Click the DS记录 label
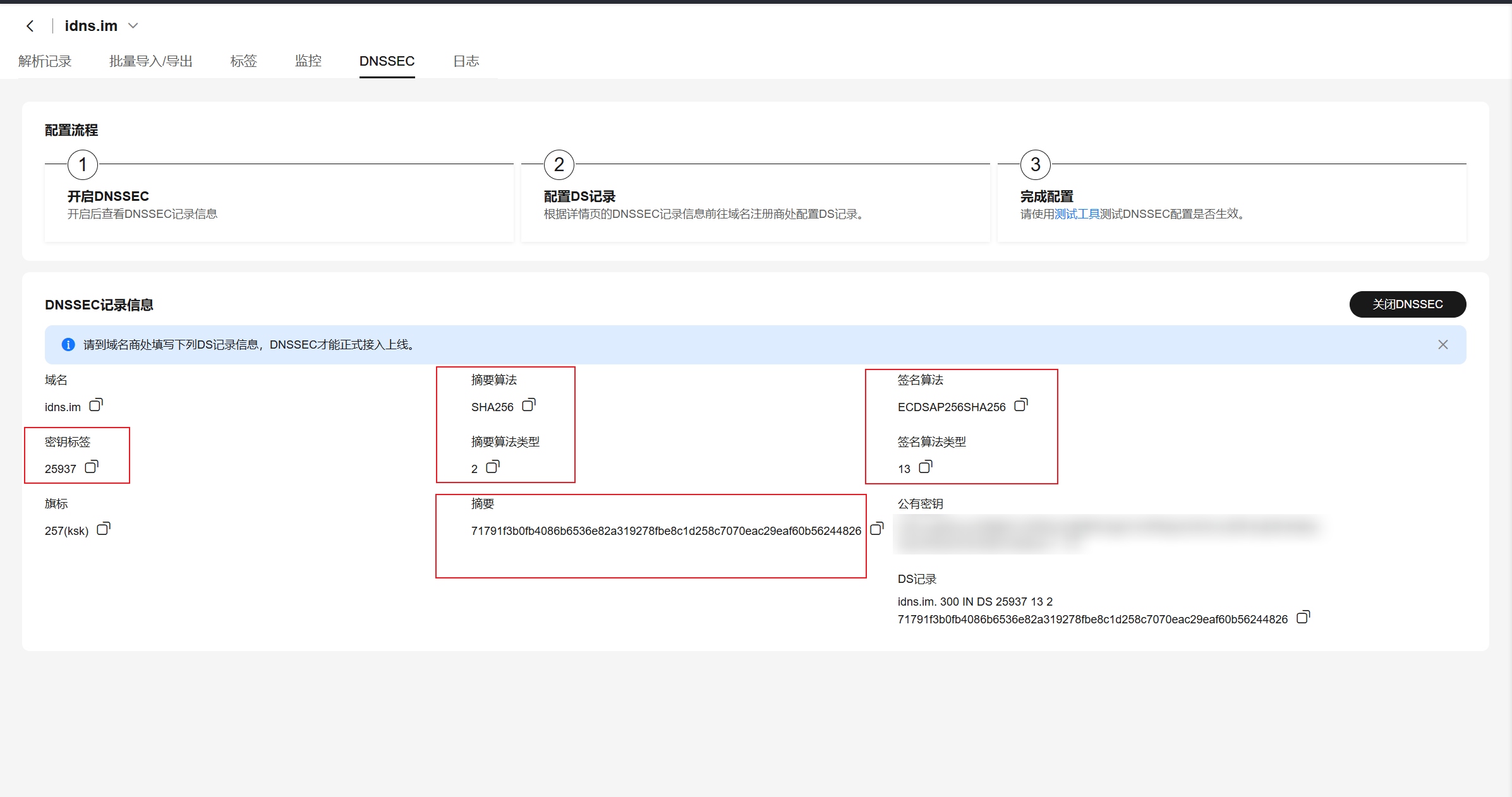This screenshot has width=1512, height=797. pyautogui.click(x=917, y=578)
